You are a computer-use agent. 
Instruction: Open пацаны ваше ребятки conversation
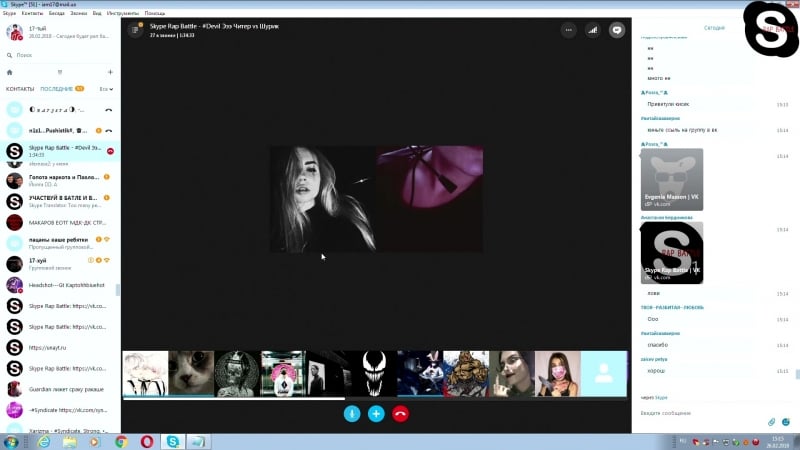coord(60,243)
